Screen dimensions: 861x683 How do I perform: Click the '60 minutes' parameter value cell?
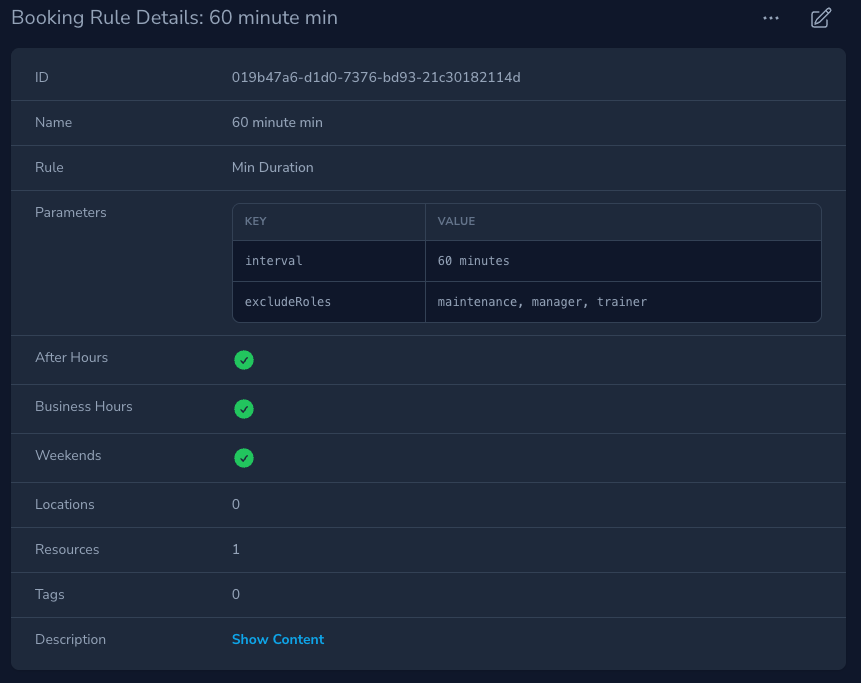point(623,261)
